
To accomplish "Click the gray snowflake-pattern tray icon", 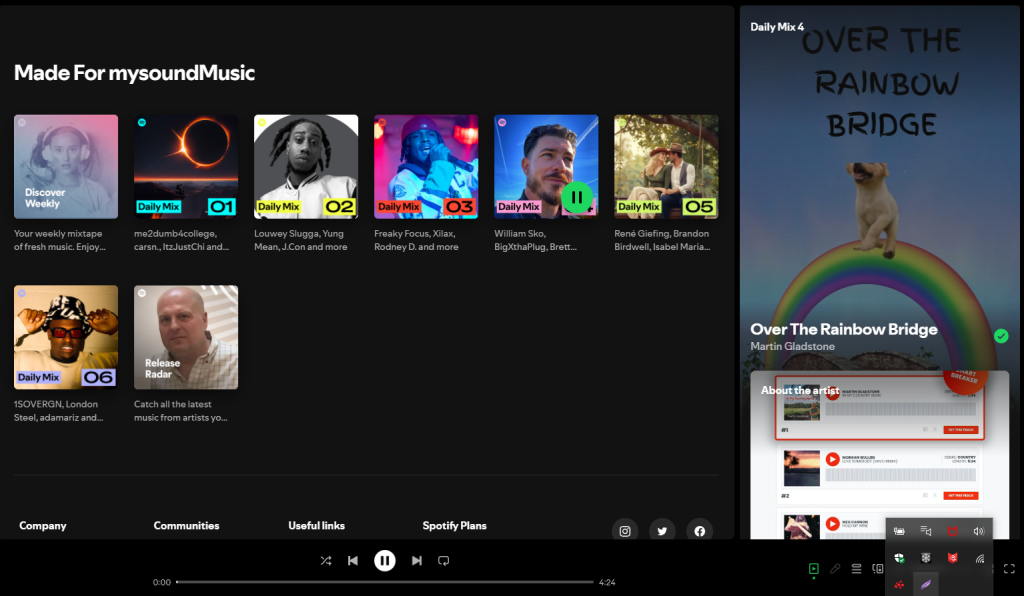I will pyautogui.click(x=925, y=557).
